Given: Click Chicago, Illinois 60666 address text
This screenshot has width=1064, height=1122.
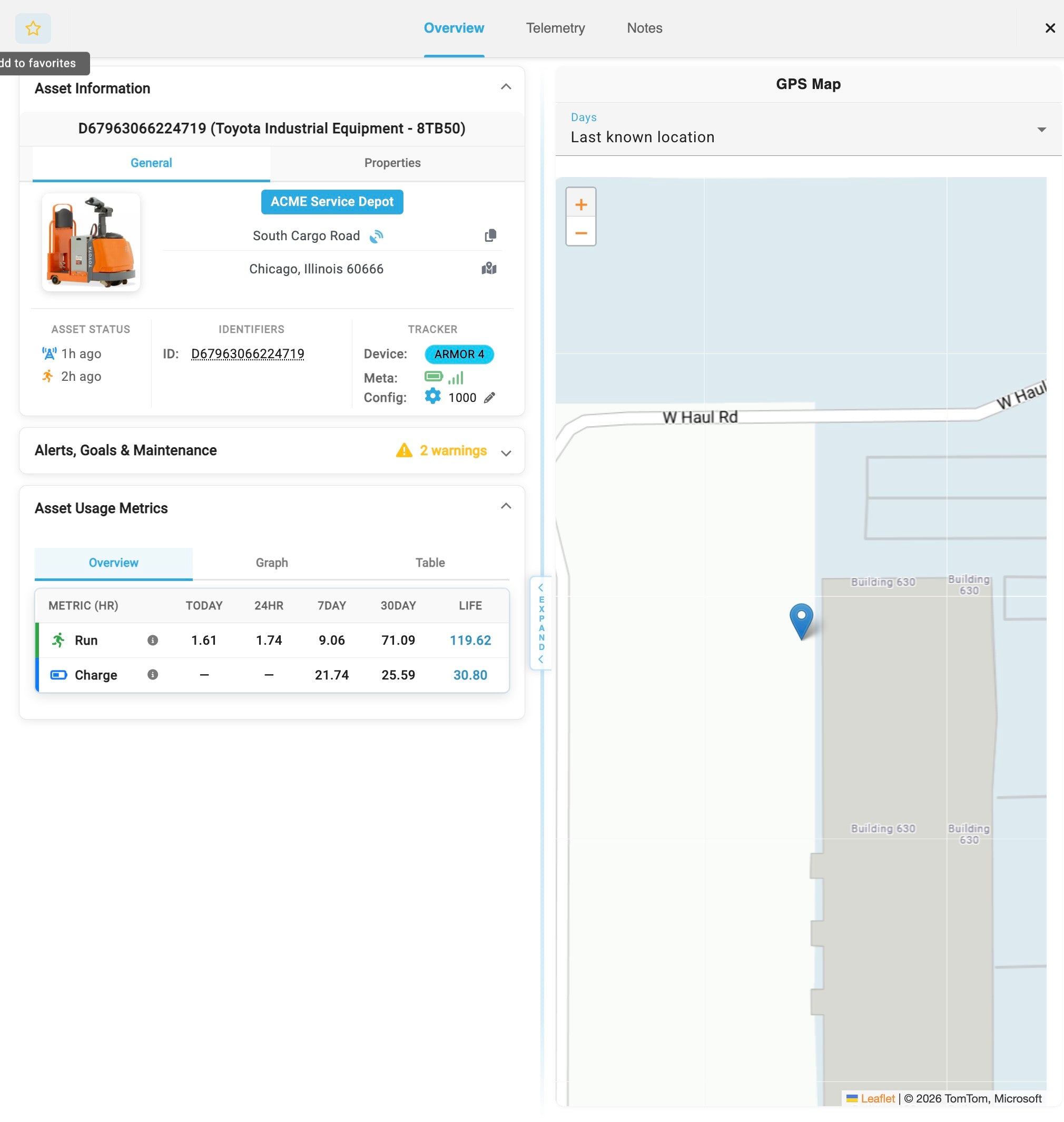Looking at the screenshot, I should click(x=317, y=268).
